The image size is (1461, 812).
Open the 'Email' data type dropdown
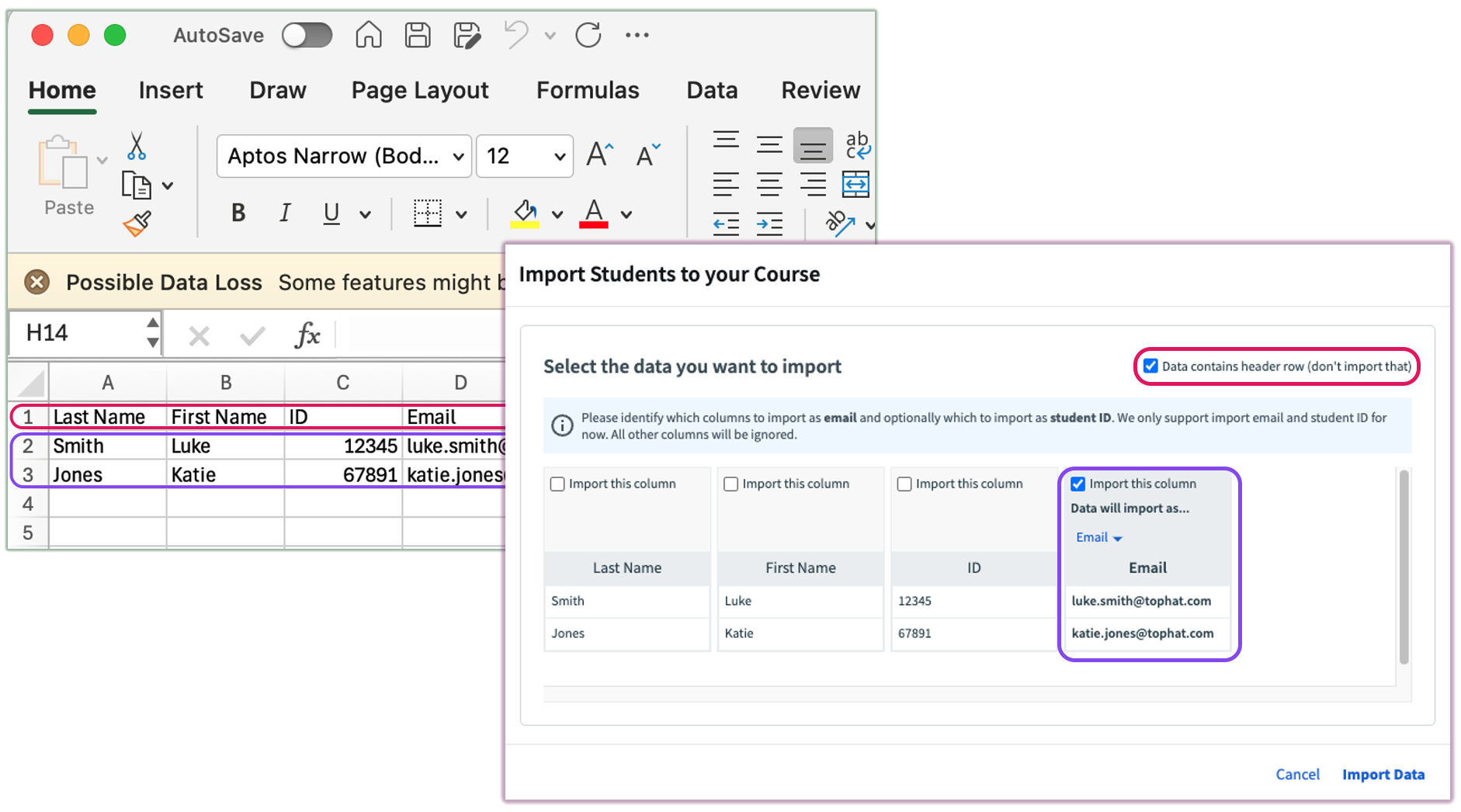(1097, 536)
